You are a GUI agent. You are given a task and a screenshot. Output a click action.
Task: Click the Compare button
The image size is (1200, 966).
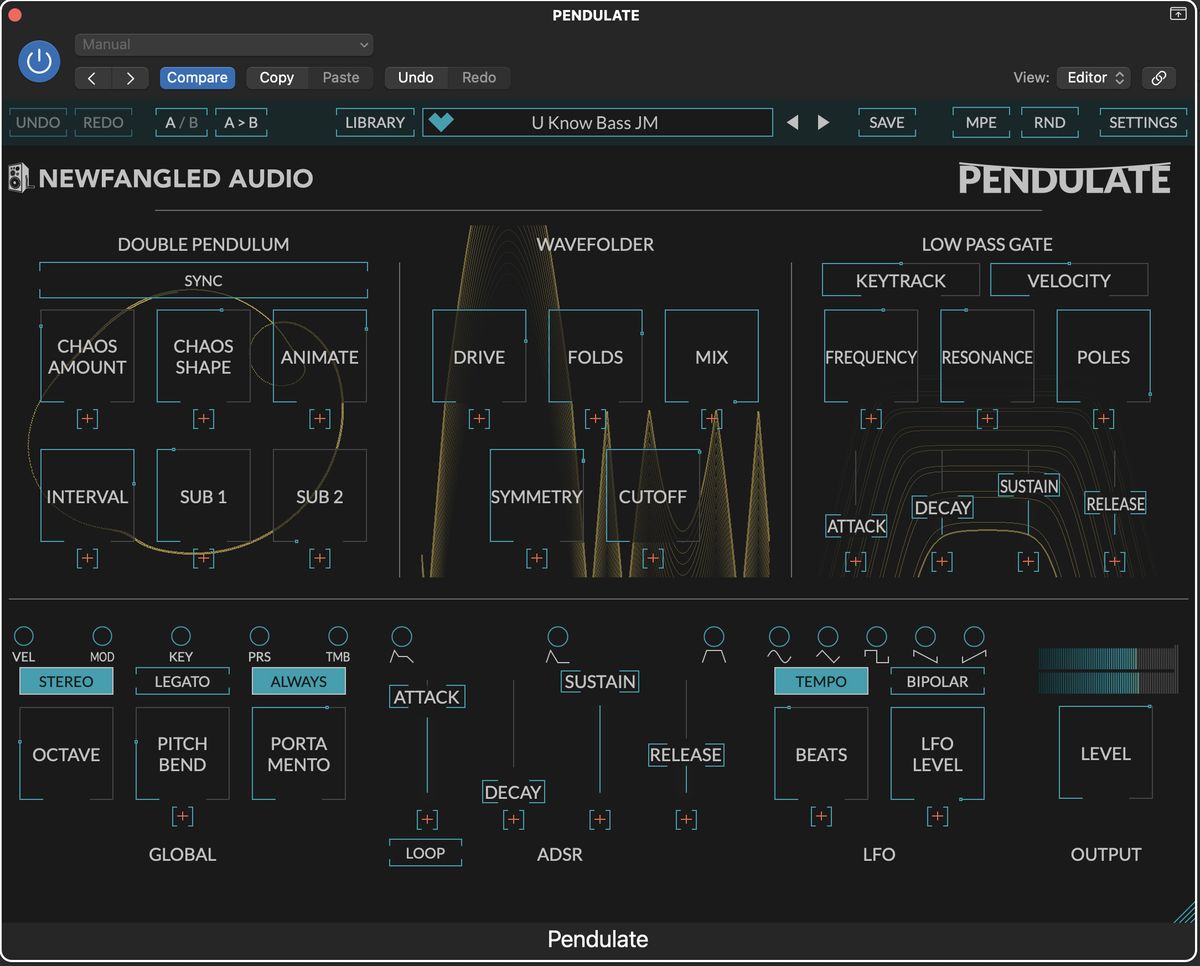click(x=197, y=78)
